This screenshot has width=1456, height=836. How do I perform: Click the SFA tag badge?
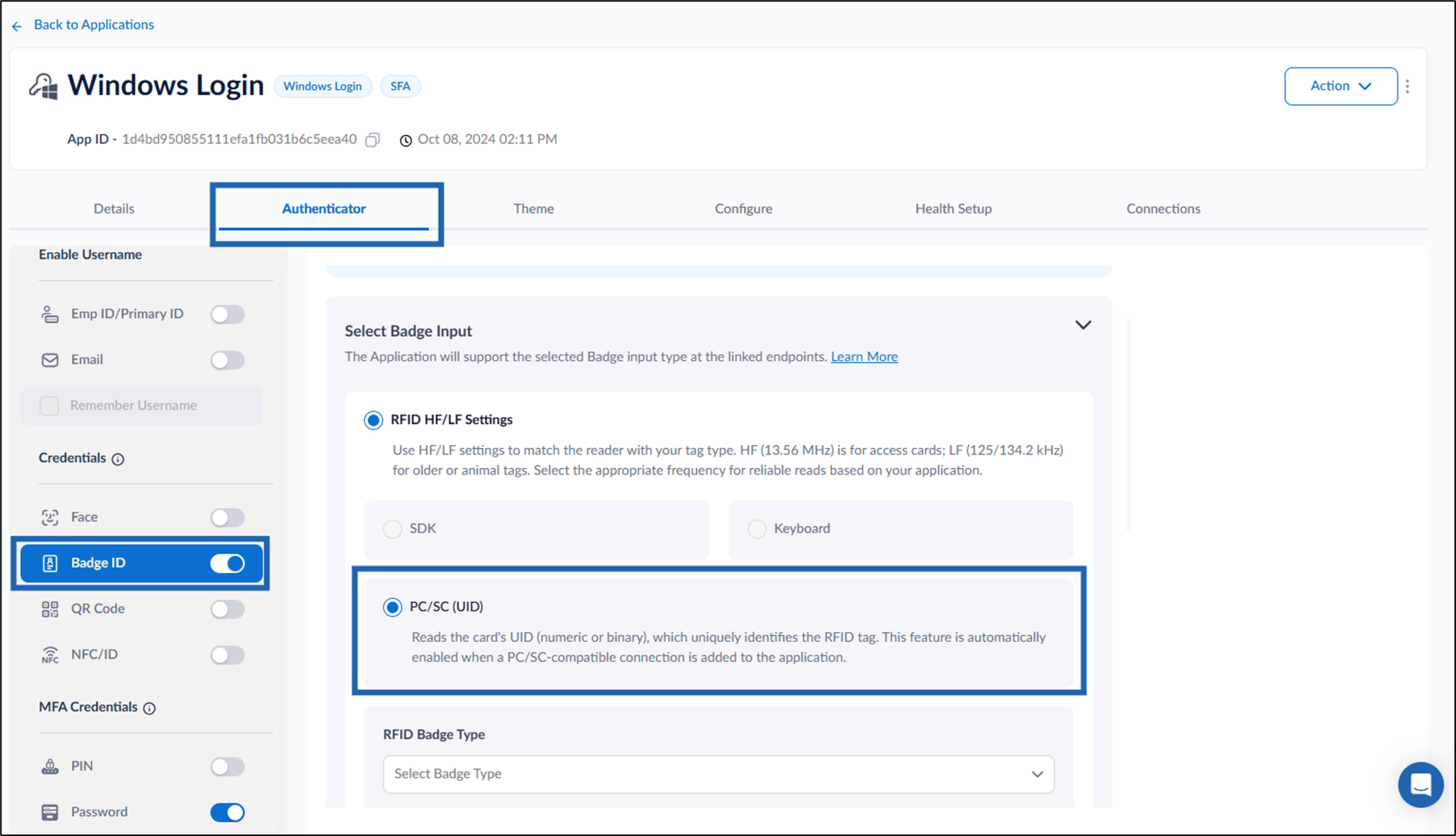click(401, 87)
